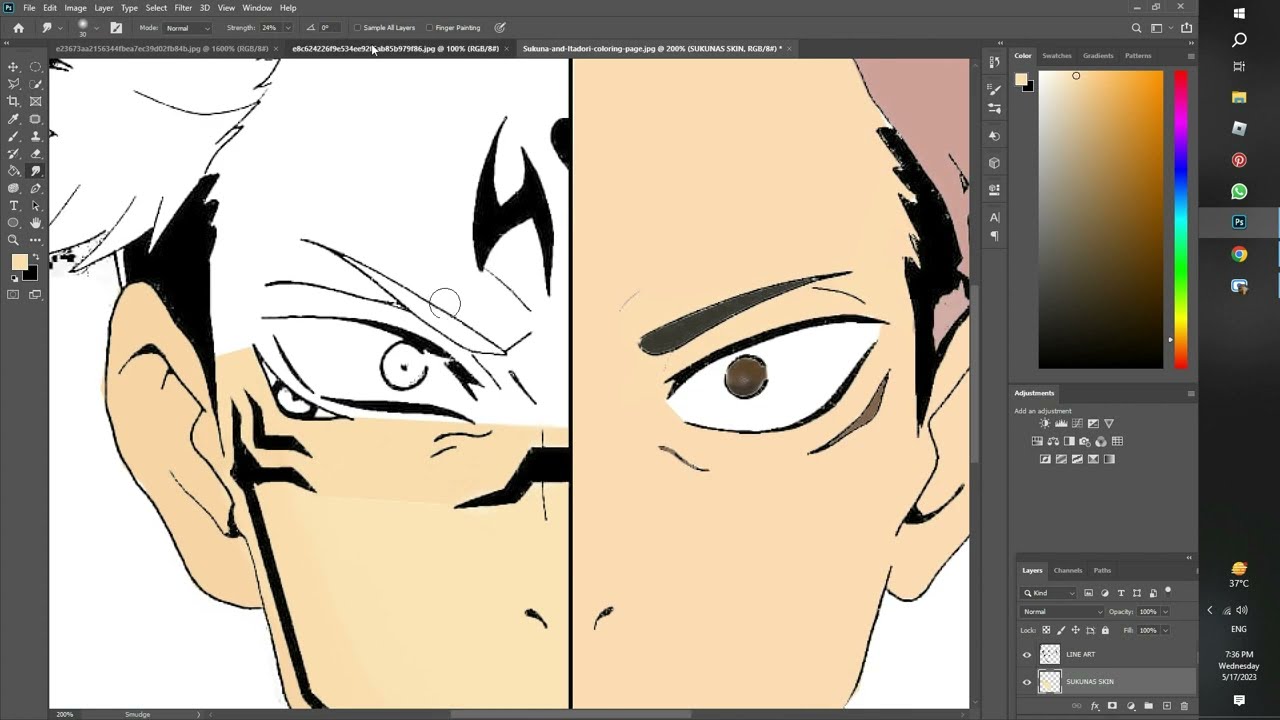Click inside the color picker field
The height and width of the screenshot is (720, 1280).
[x=1100, y=219]
